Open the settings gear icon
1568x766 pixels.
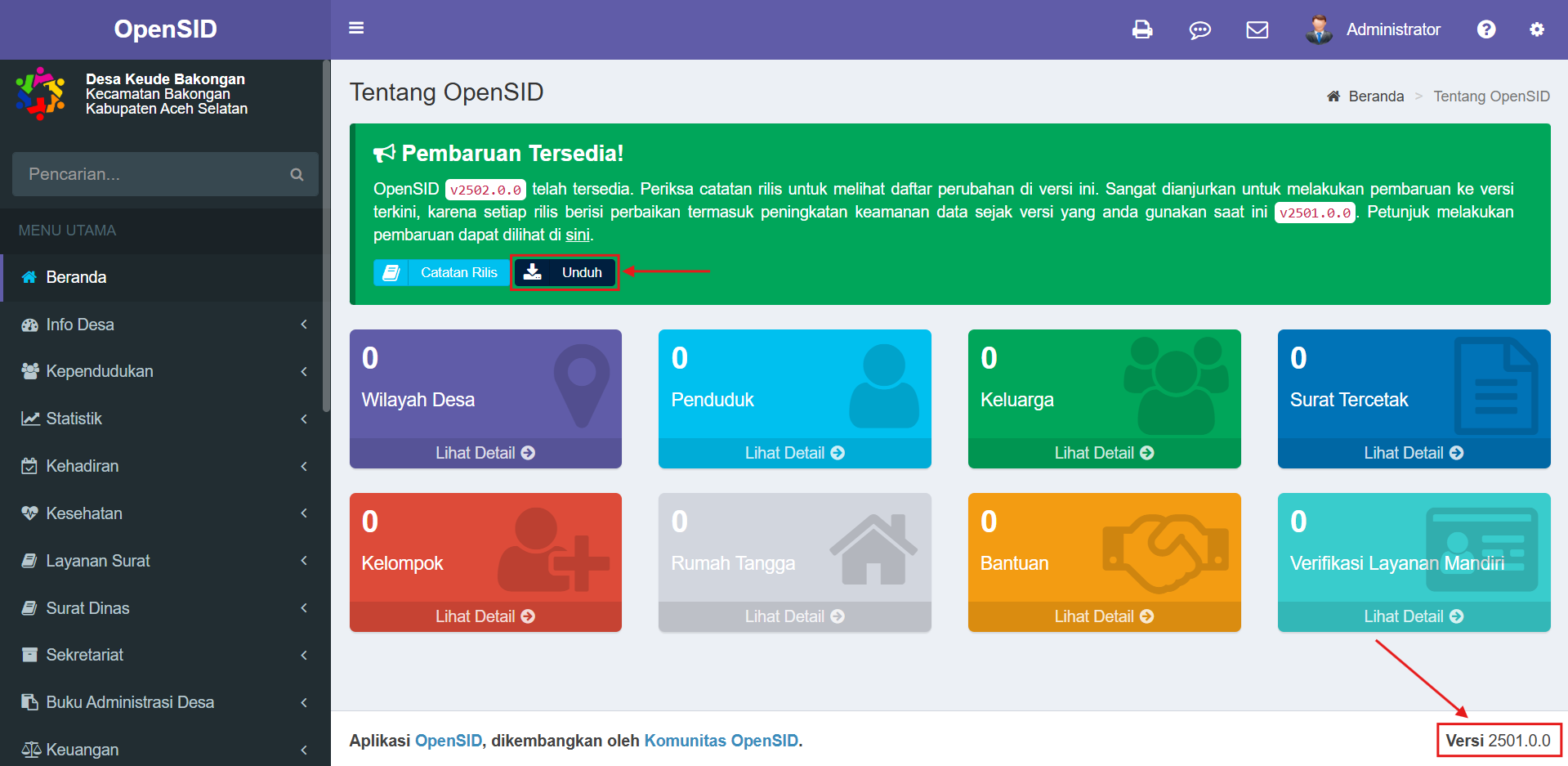coord(1537,29)
